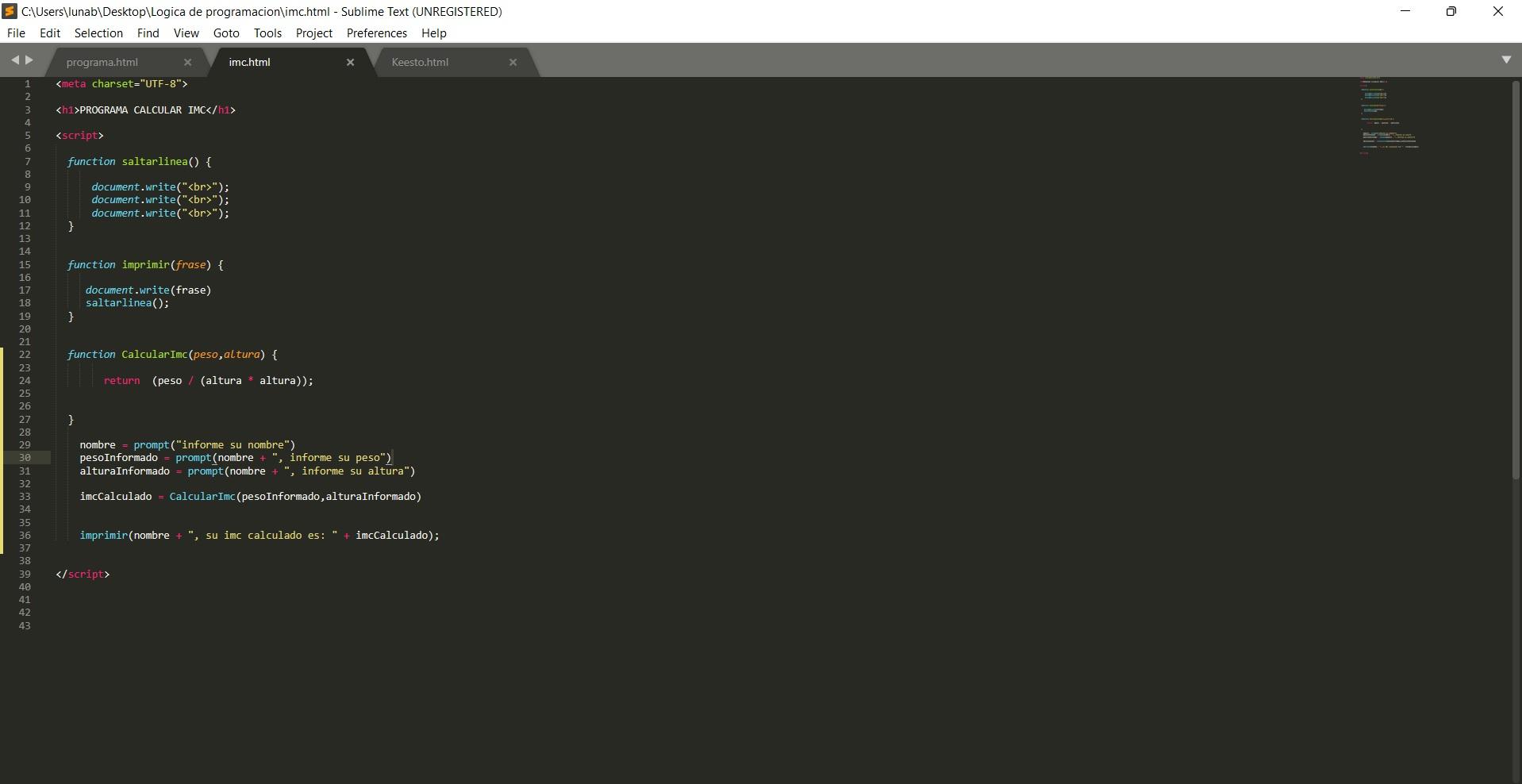Viewport: 1522px width, 784px height.
Task: Click saltarlinea() call on line 18
Action: pos(127,303)
